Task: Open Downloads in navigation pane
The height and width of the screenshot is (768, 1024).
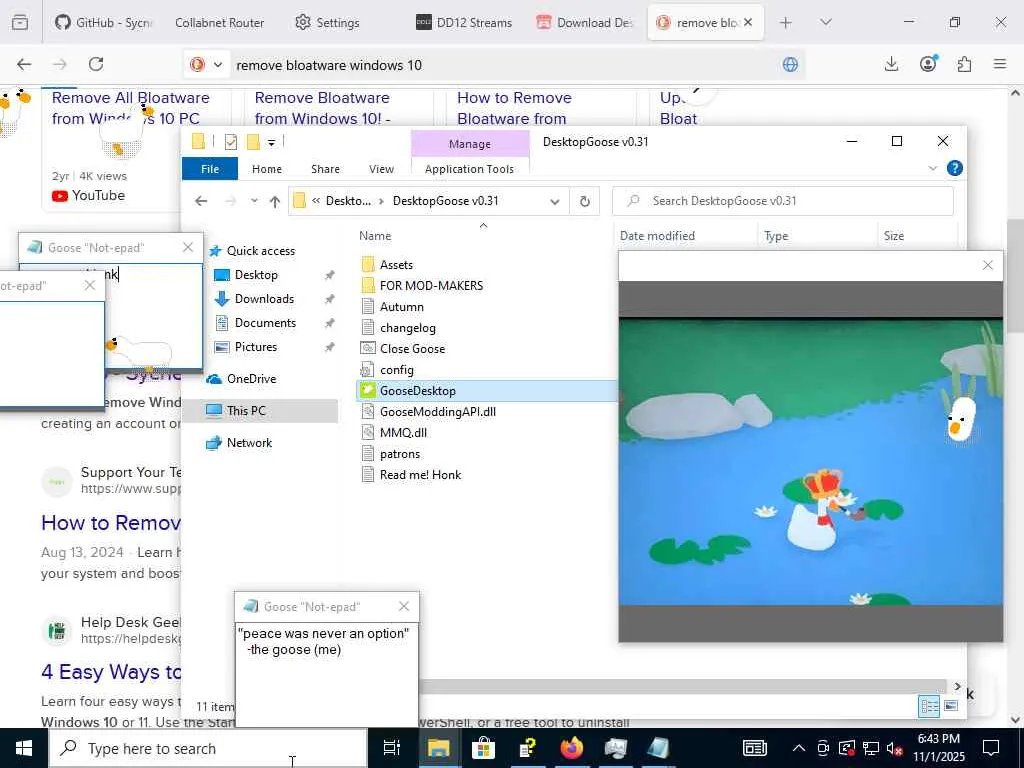Action: pos(264,299)
